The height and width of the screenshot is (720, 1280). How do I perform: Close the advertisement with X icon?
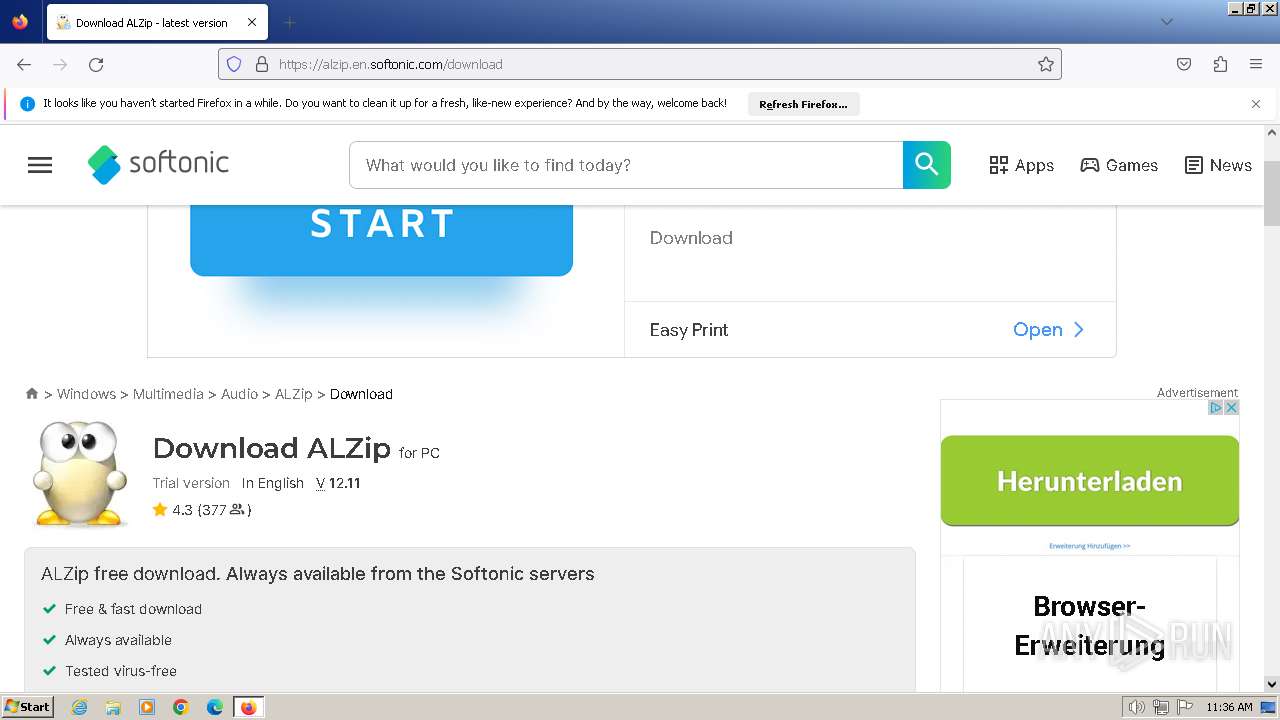tap(1232, 408)
